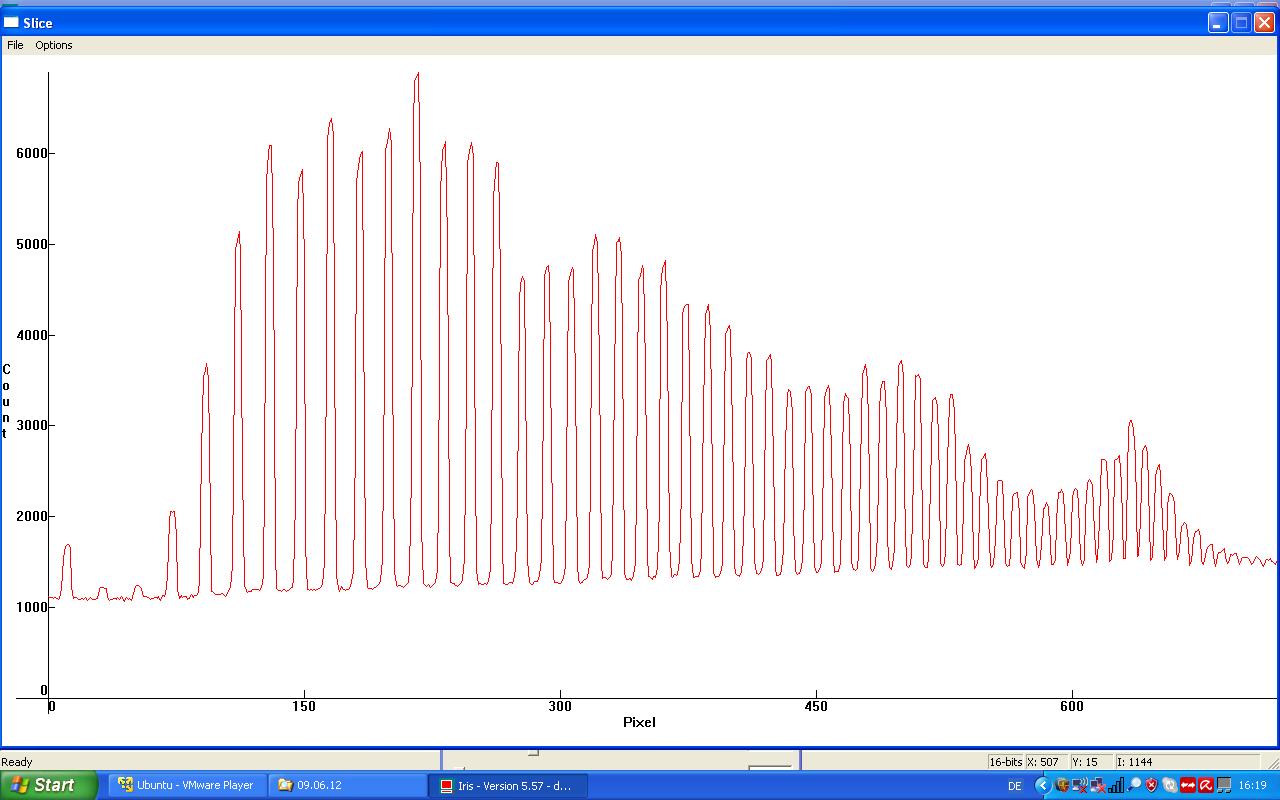Switch to Iris Version 5.57 taskbar button
This screenshot has width=1280, height=800.
507,785
